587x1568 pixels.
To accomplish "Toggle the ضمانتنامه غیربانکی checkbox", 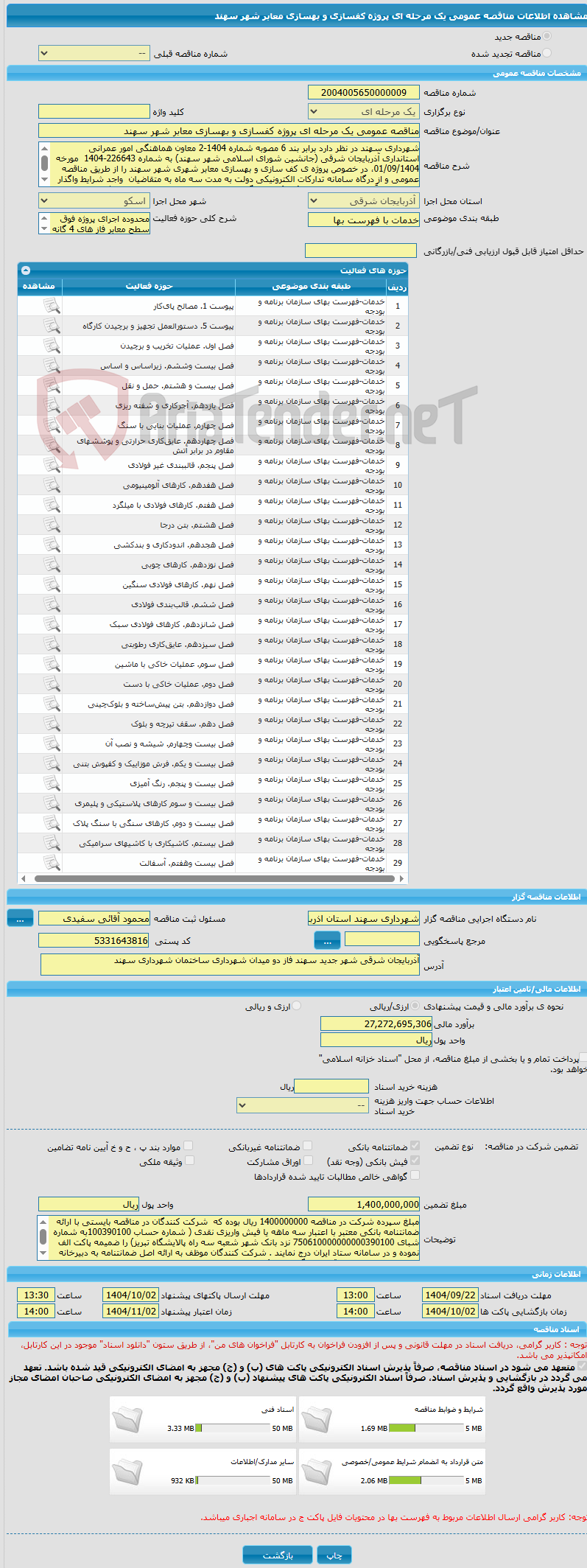I will [x=308, y=1145].
